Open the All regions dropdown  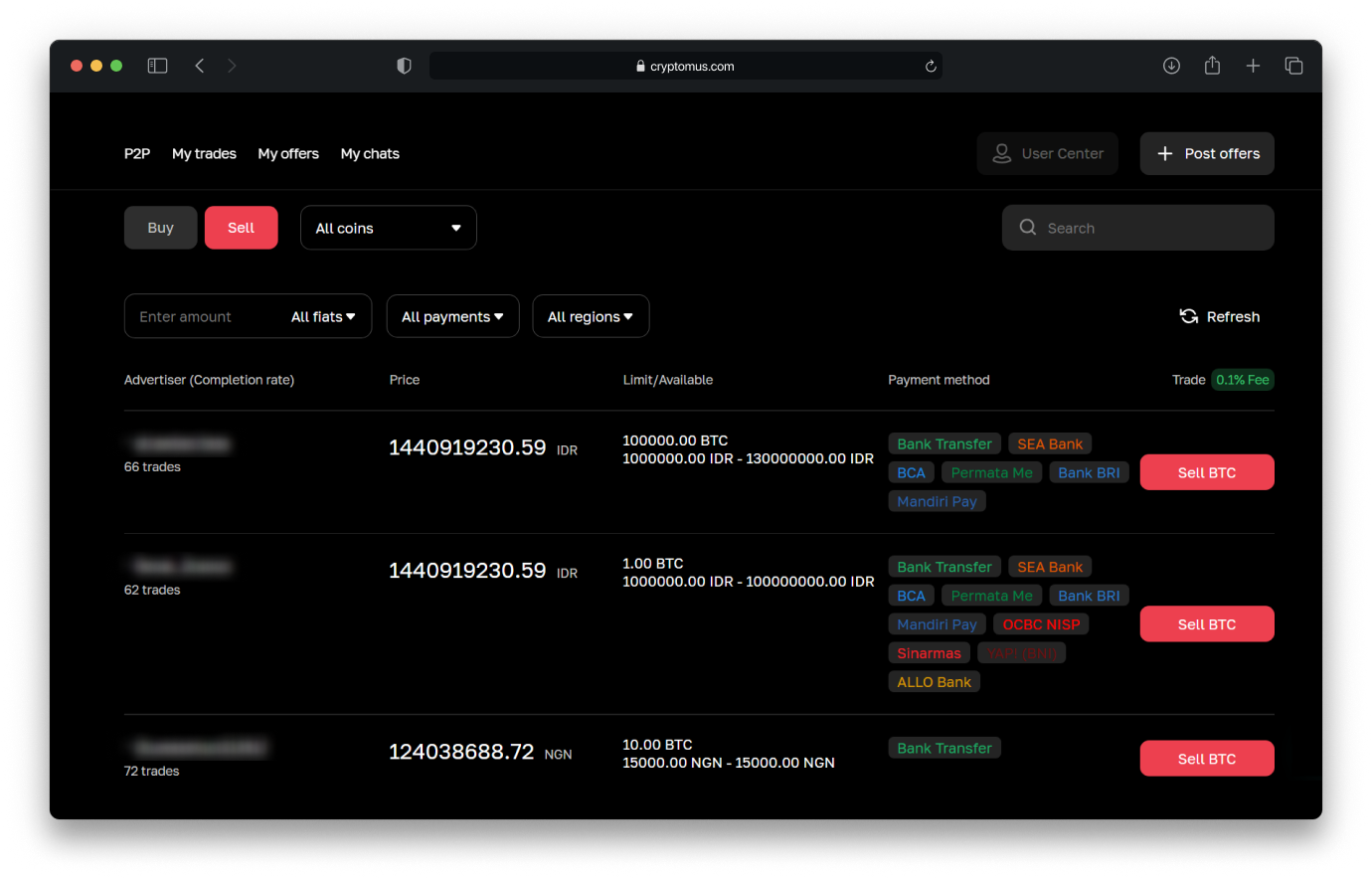click(x=591, y=315)
